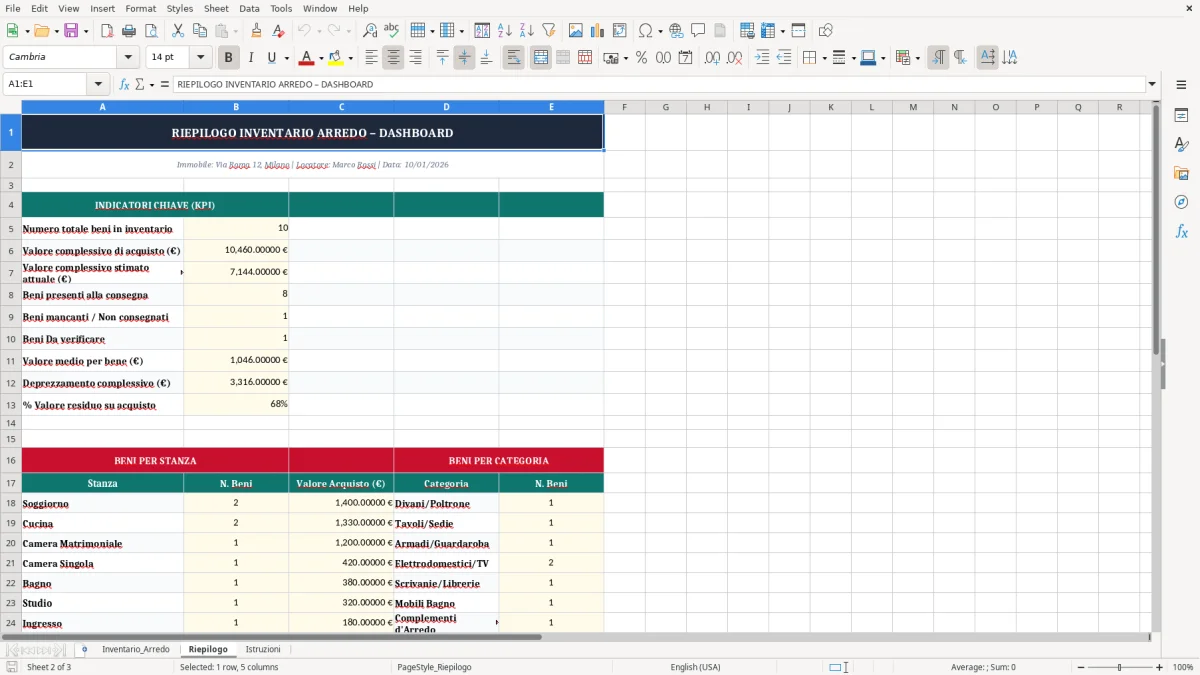Format as date
The image size is (1200, 675).
685,58
